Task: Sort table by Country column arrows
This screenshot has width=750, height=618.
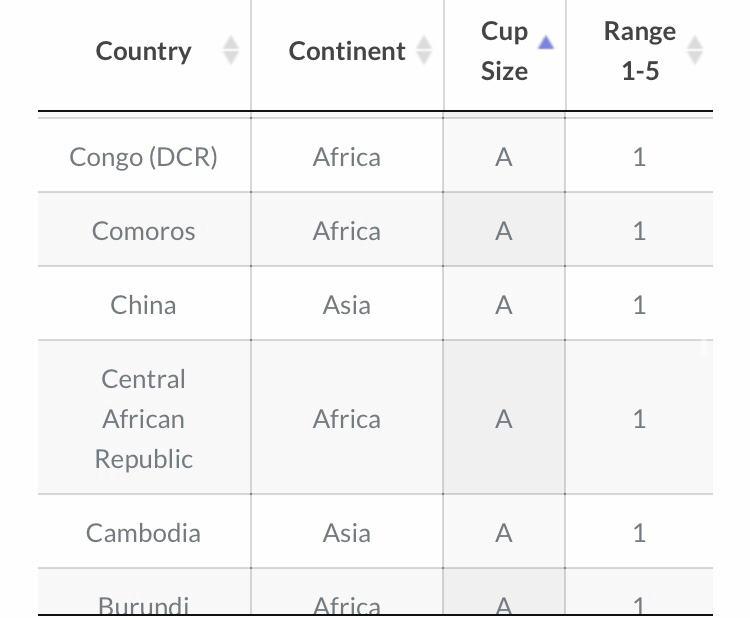Action: (x=231, y=50)
